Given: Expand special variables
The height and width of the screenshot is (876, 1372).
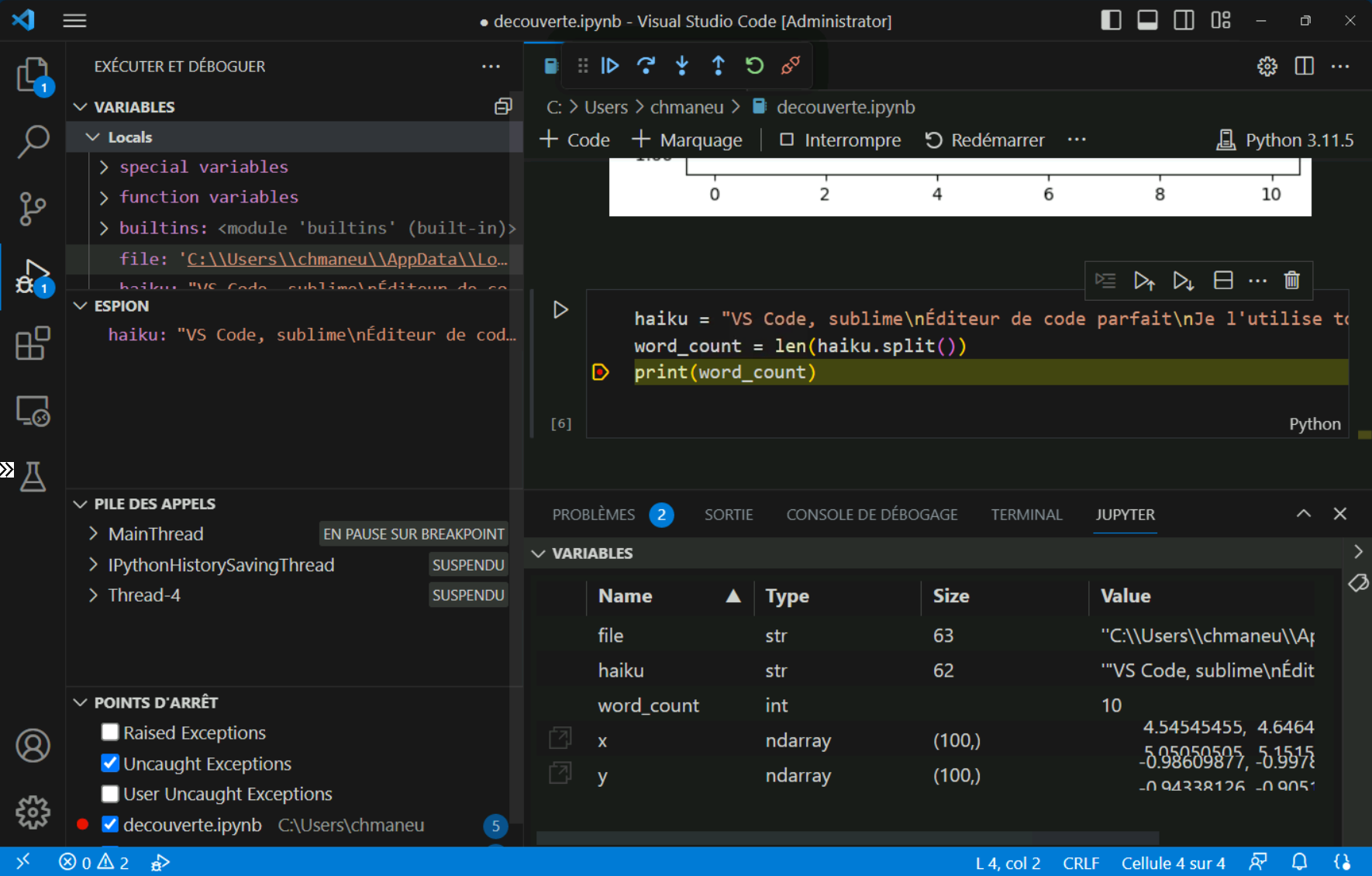Looking at the screenshot, I should tap(104, 167).
